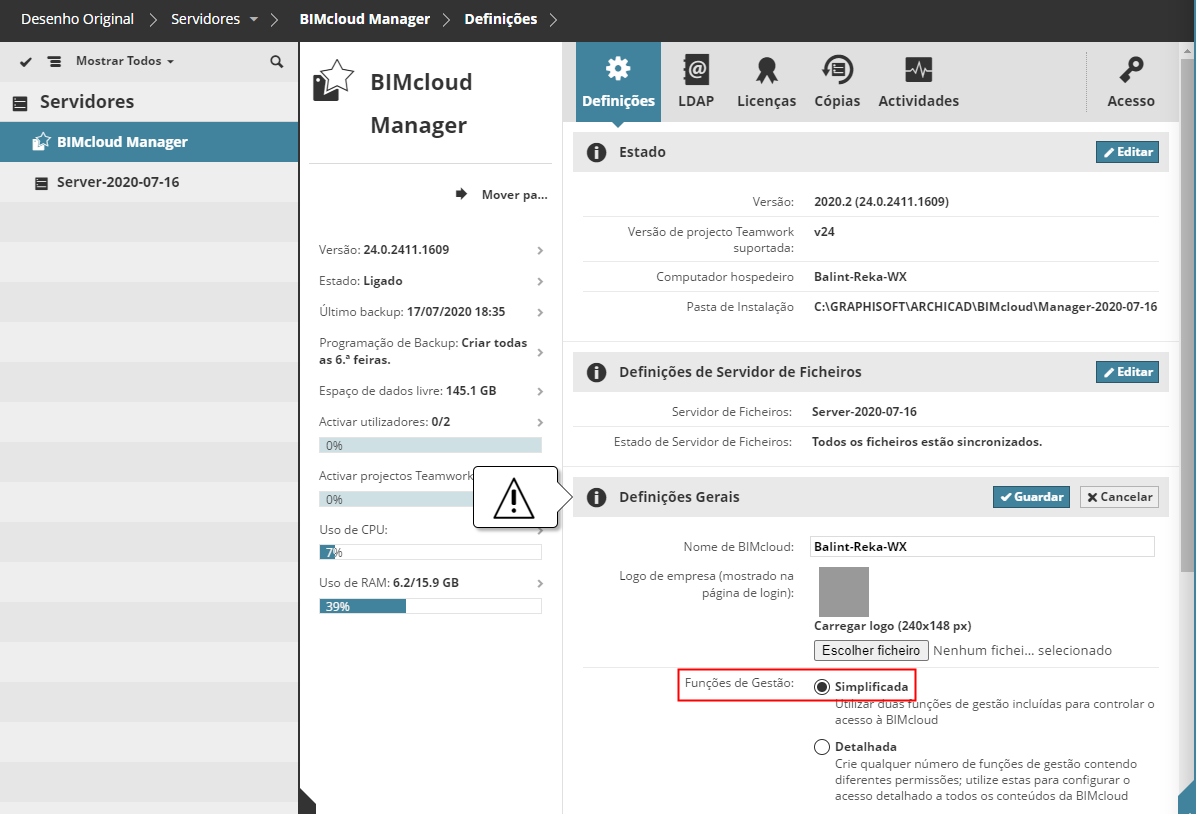
Task: Click the 2020.2 (24.0.2411.1609) version value
Action: [x=881, y=202]
